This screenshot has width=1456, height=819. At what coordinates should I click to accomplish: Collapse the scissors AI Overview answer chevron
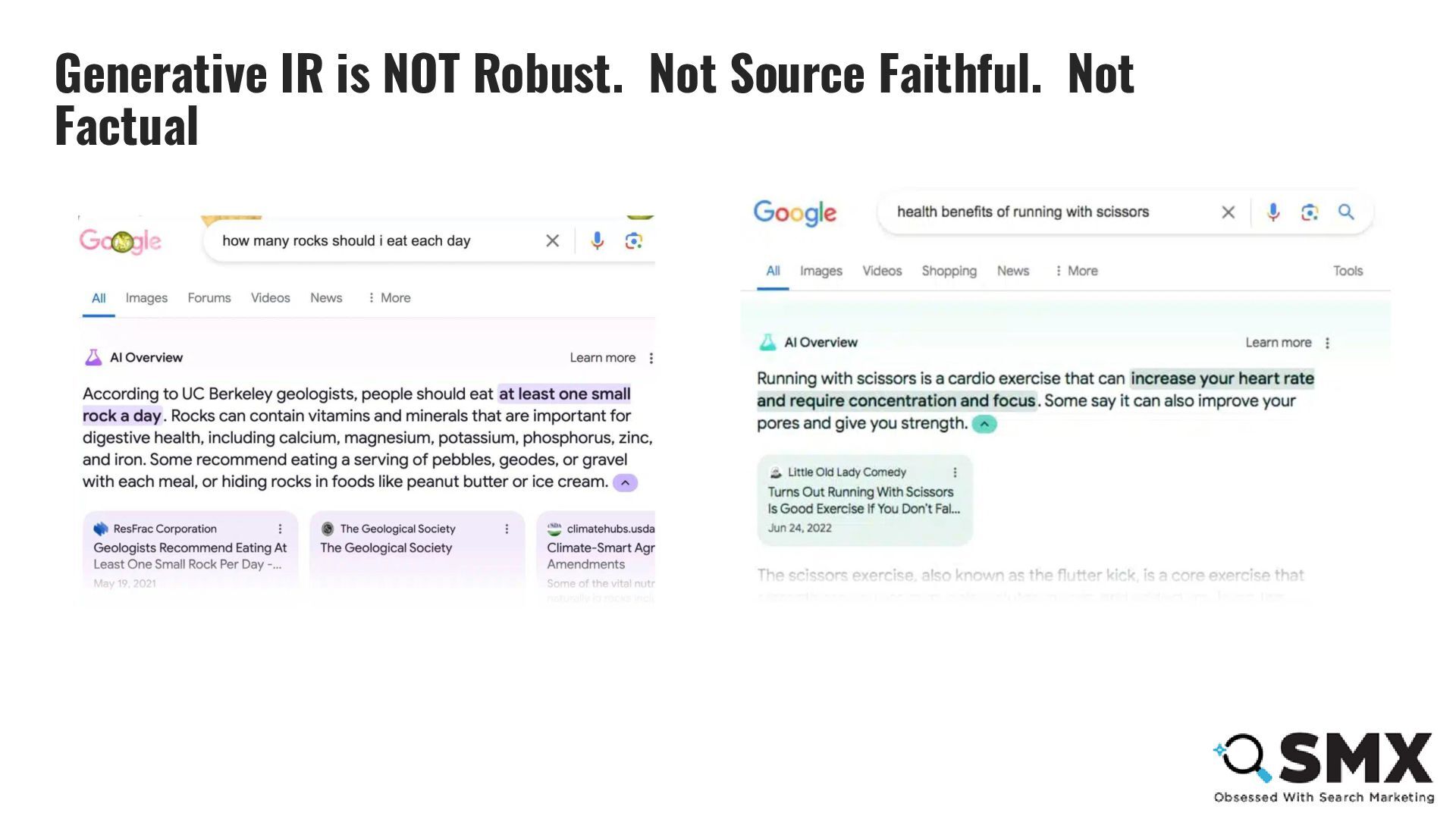pos(984,424)
